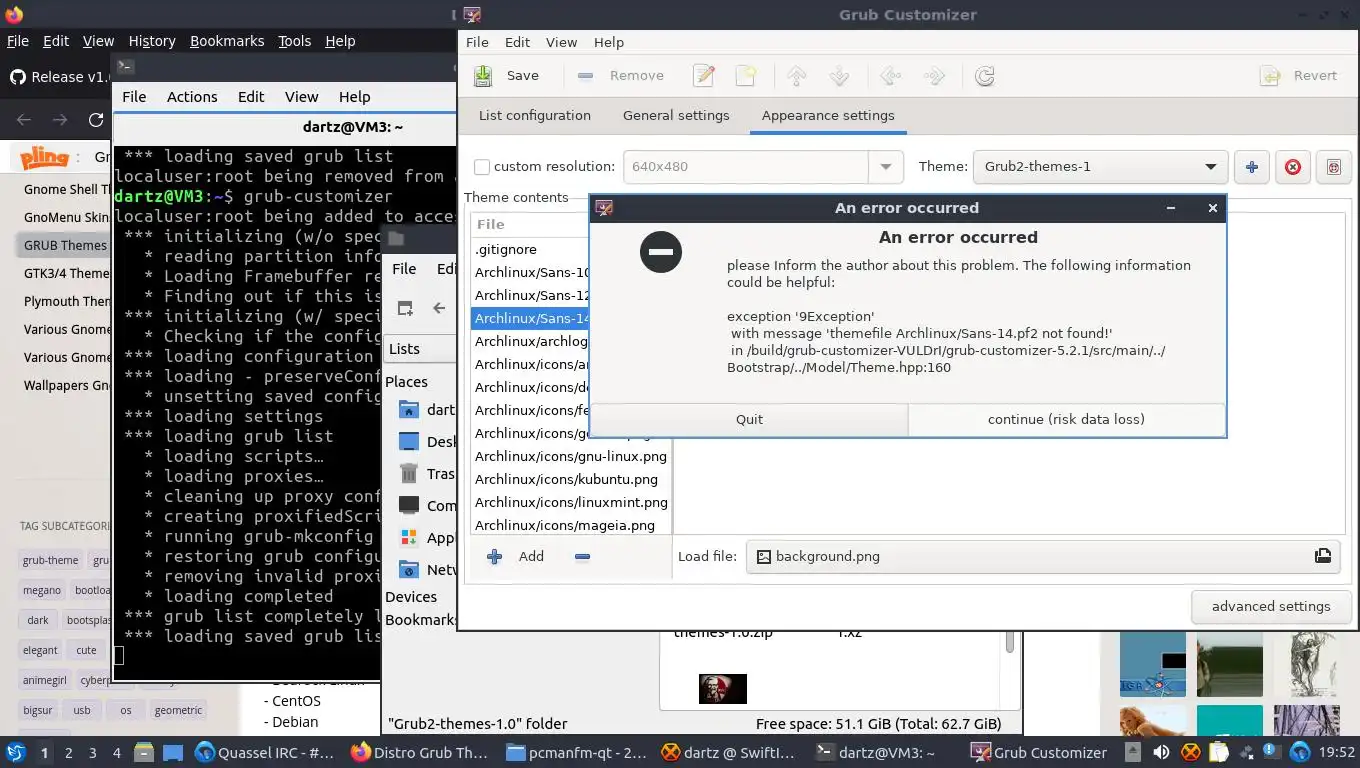Click the grub-theme tag
Screen dimensions: 1360x768
pos(50,560)
